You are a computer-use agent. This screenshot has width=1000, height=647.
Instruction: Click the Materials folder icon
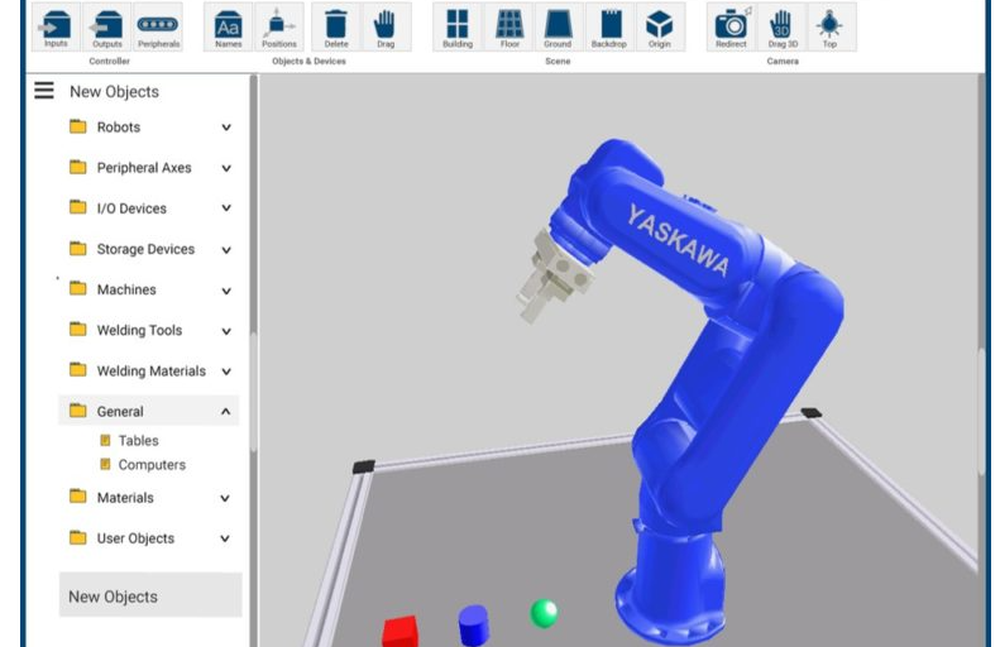78,496
